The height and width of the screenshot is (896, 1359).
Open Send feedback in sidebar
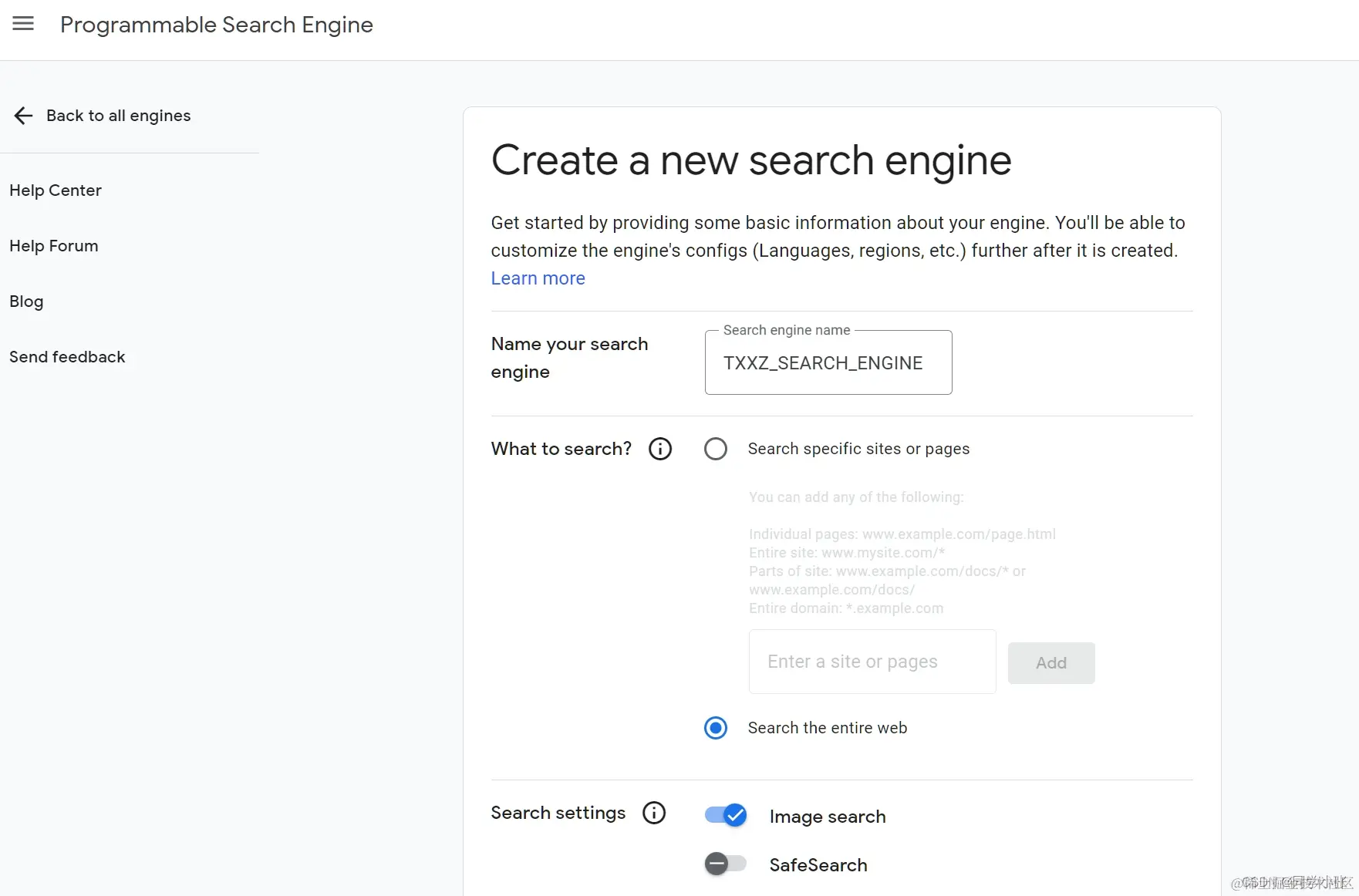pos(67,357)
